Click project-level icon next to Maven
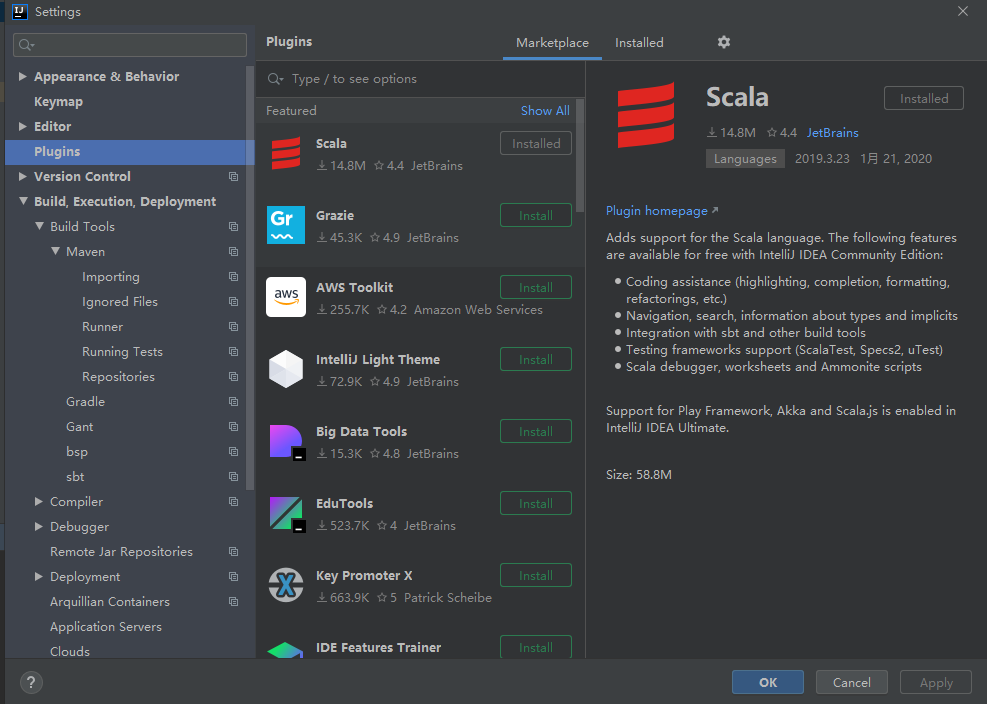 click(234, 251)
